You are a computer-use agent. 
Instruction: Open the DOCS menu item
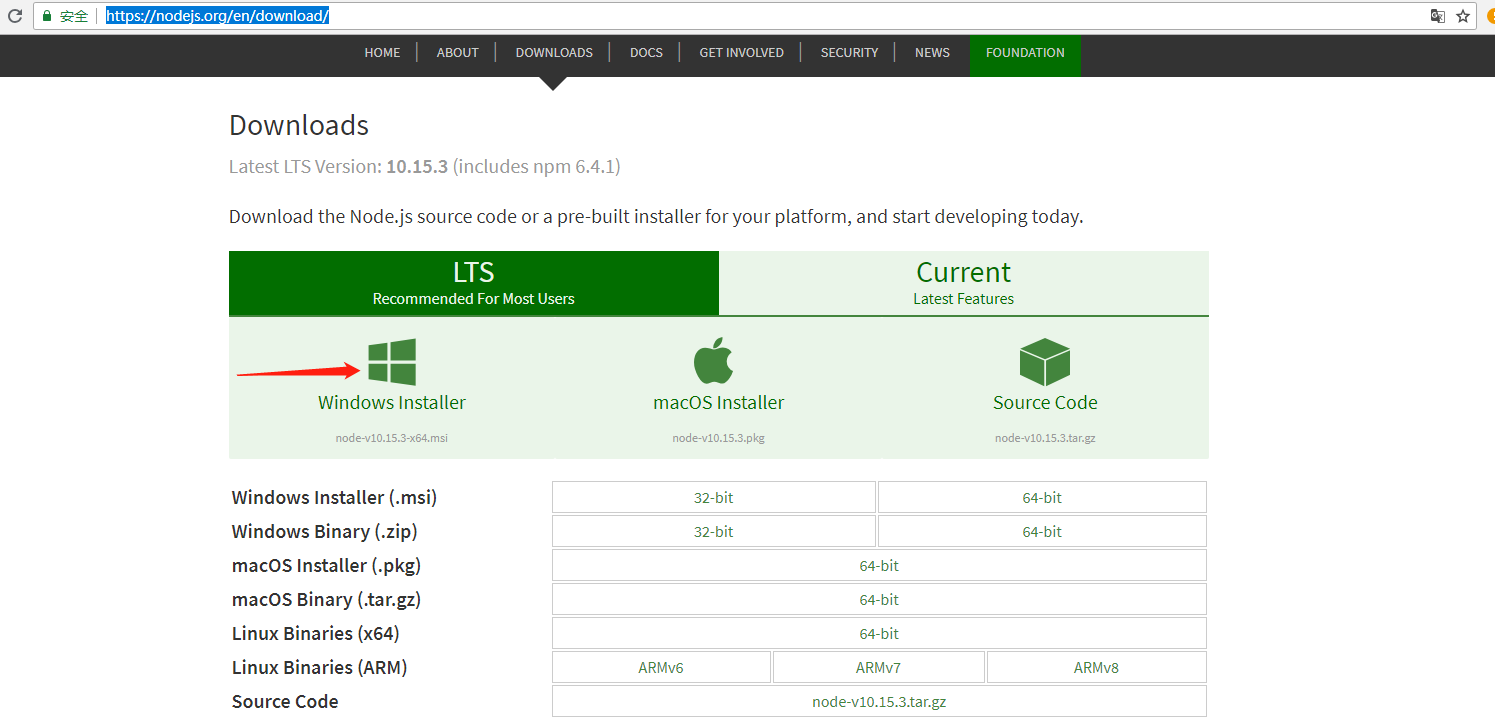(x=646, y=52)
